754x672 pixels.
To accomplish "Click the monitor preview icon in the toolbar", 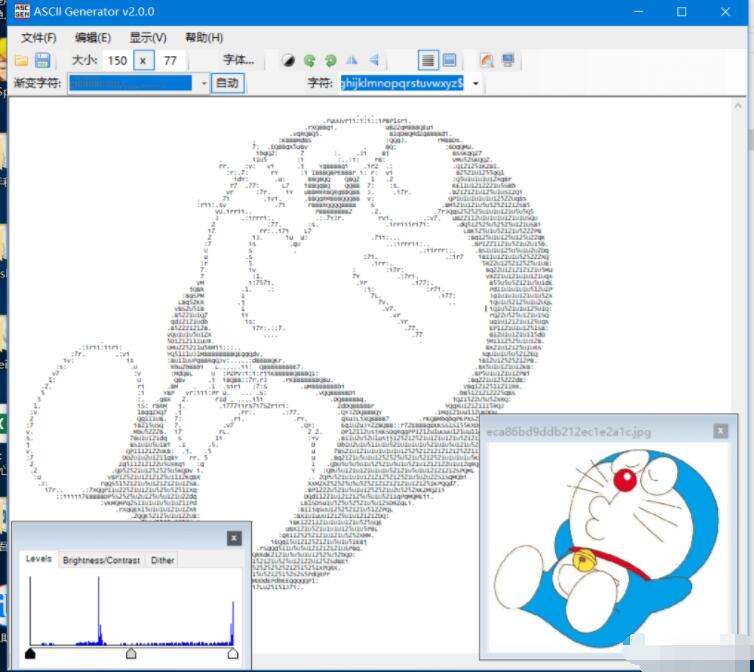I will click(x=508, y=60).
